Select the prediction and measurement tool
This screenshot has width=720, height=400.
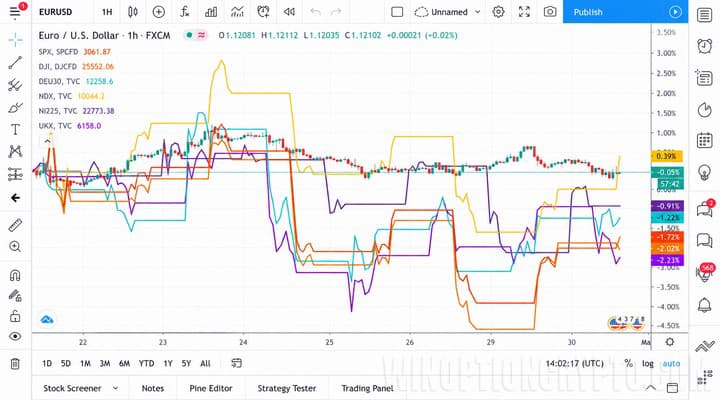pyautogui.click(x=15, y=174)
